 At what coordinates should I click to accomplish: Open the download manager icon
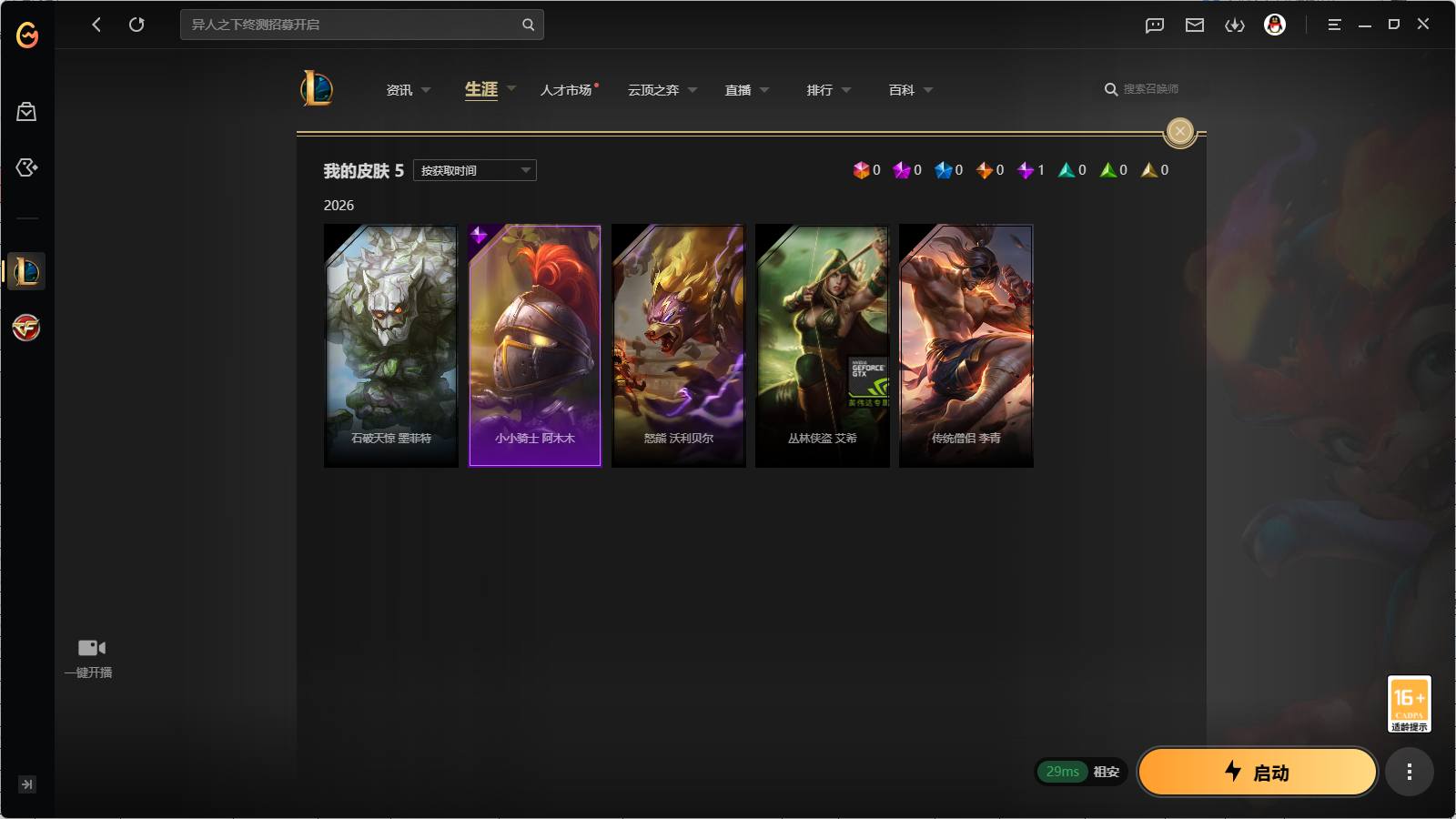click(x=1235, y=25)
